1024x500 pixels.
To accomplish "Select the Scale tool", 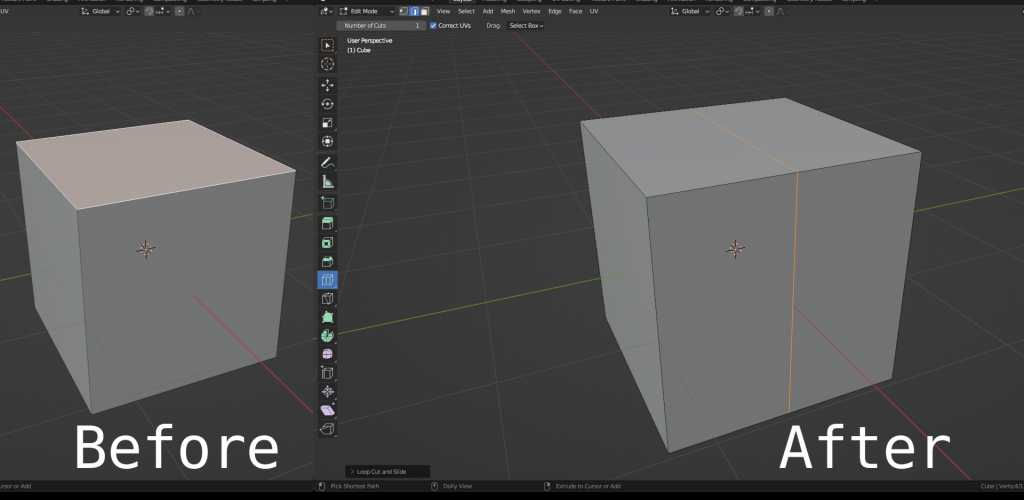I will [327, 123].
